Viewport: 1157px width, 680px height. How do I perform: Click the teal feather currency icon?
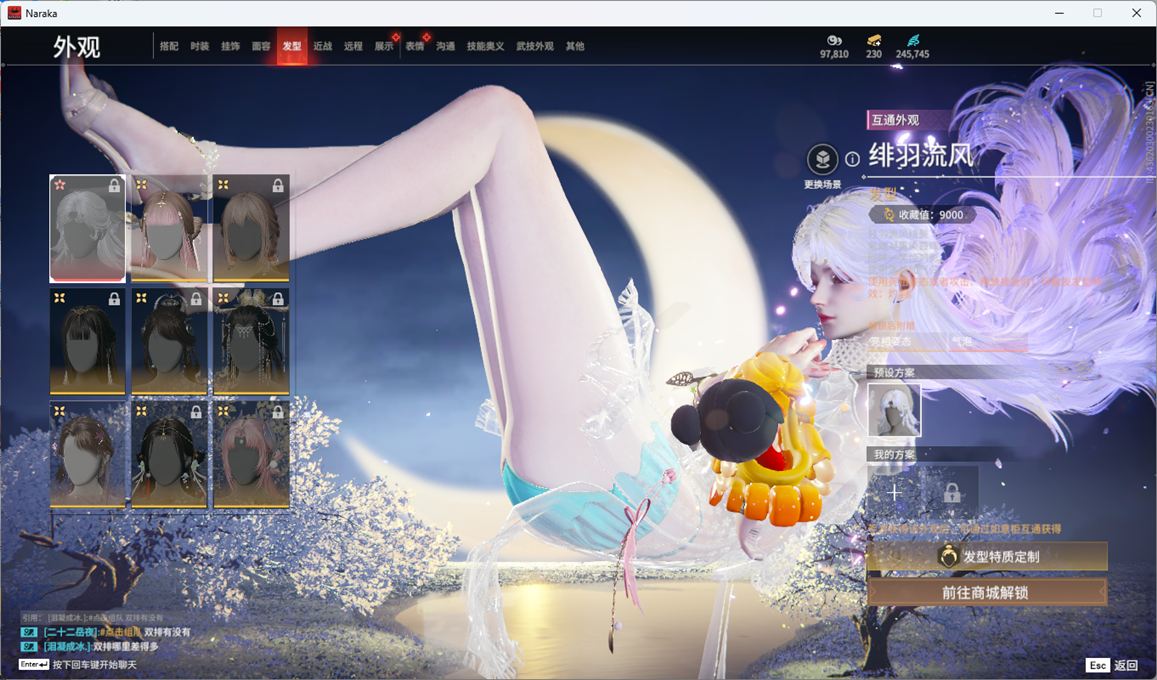[912, 40]
